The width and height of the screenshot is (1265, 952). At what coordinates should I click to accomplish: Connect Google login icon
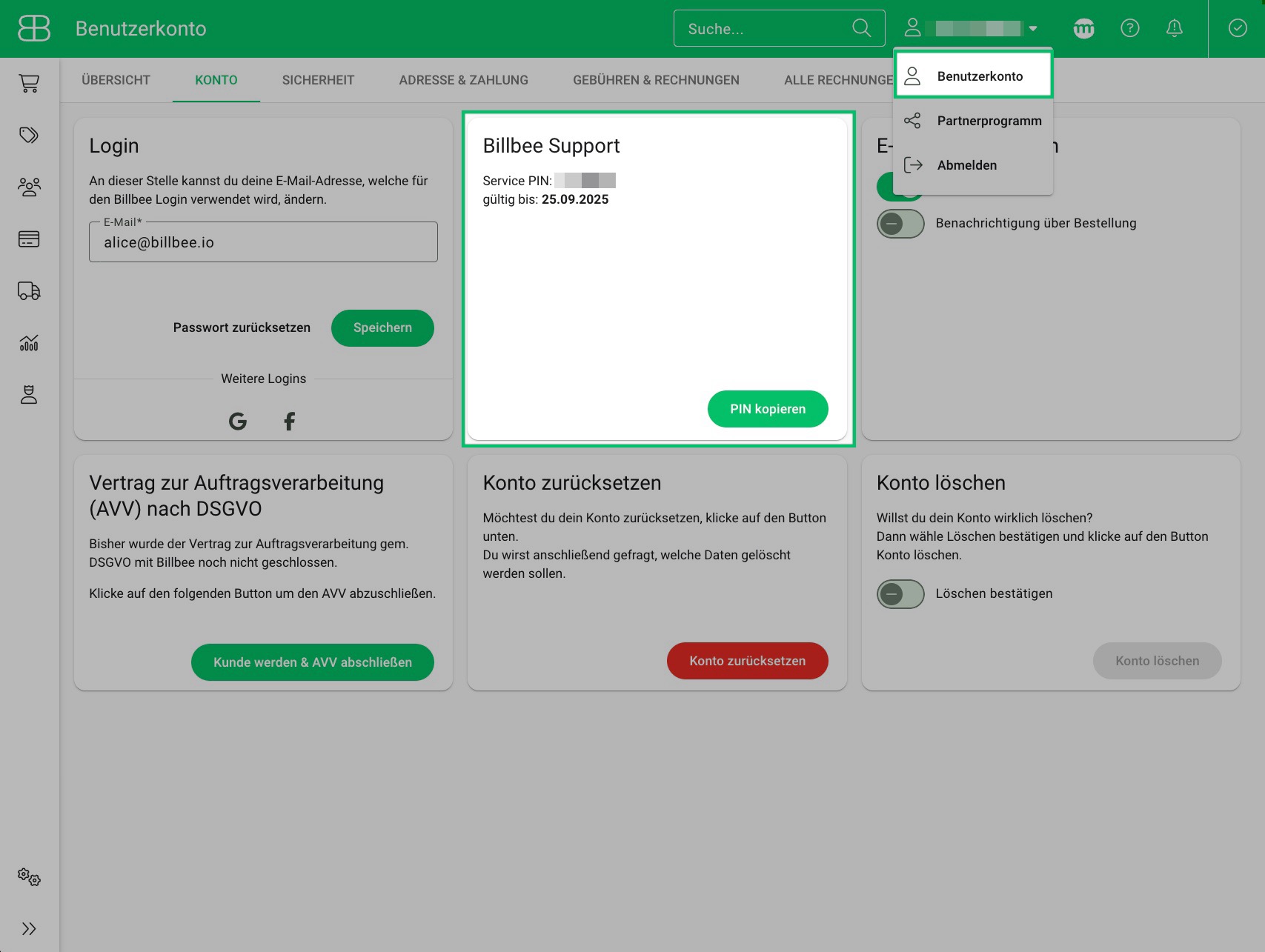(x=238, y=422)
